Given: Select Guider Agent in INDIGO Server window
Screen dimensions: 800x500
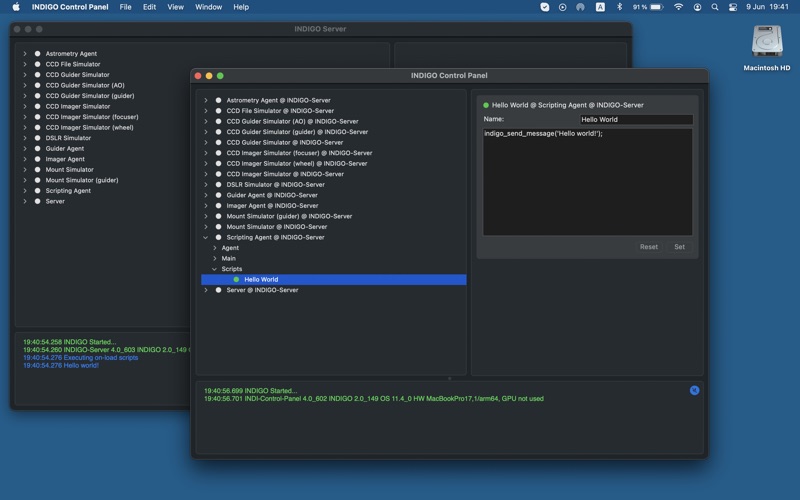Looking at the screenshot, I should tap(65, 148).
